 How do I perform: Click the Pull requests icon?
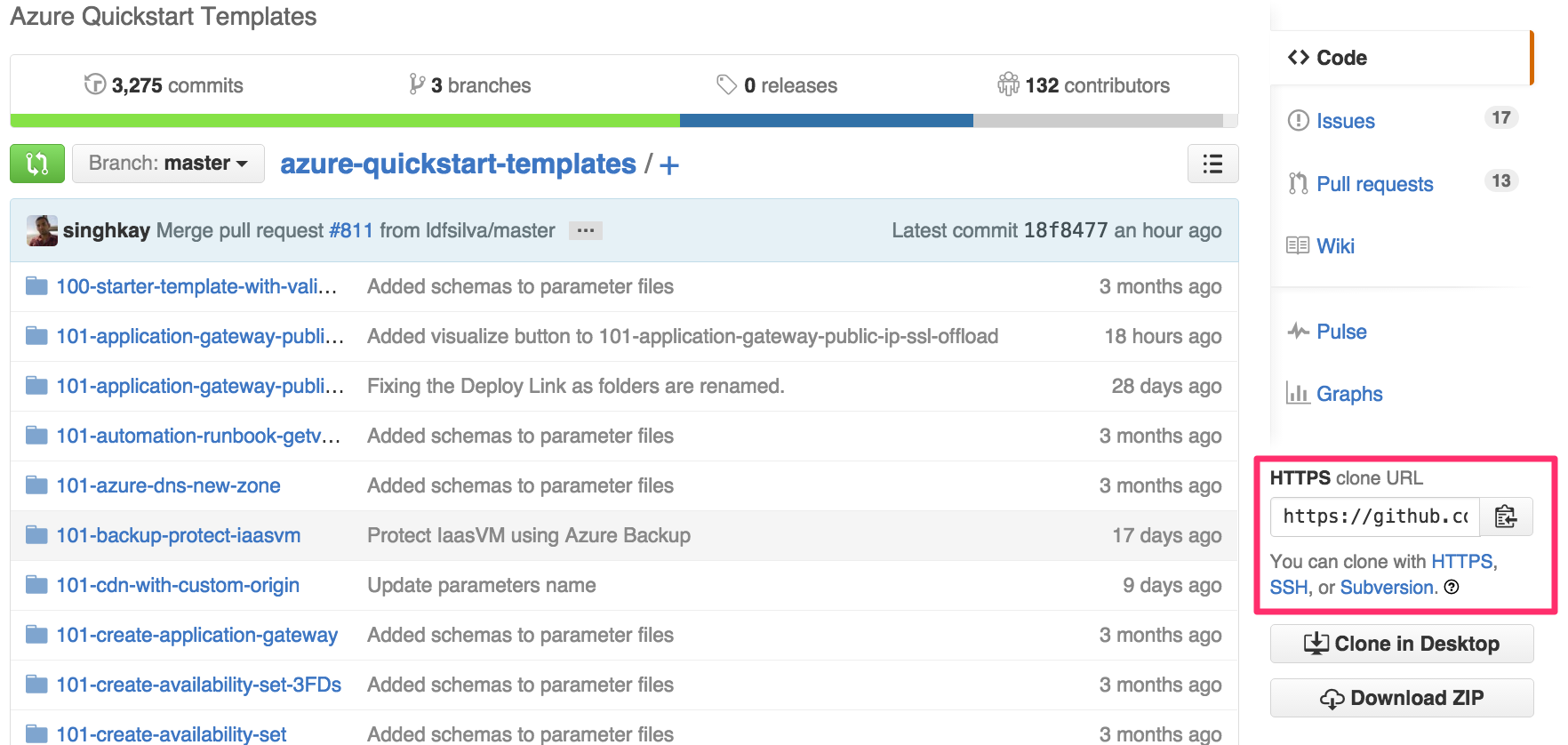tap(1298, 183)
